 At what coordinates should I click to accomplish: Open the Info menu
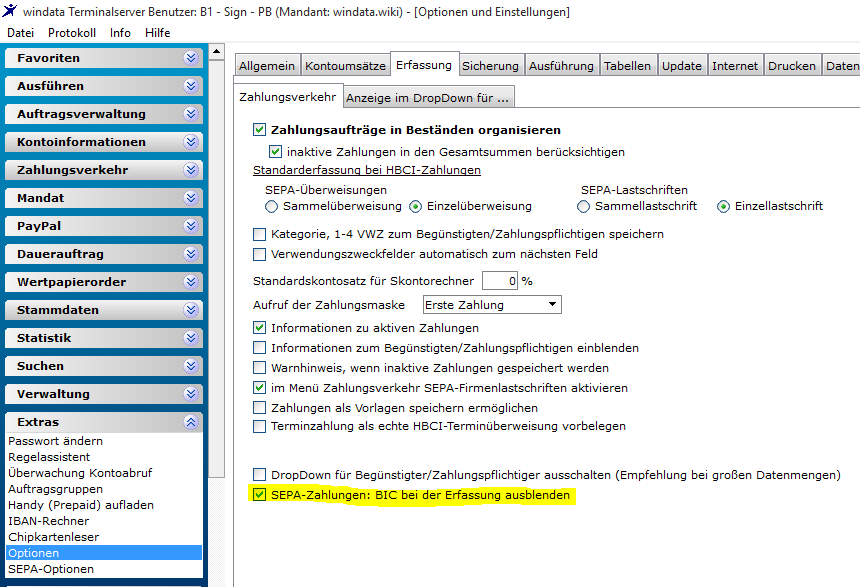point(120,33)
